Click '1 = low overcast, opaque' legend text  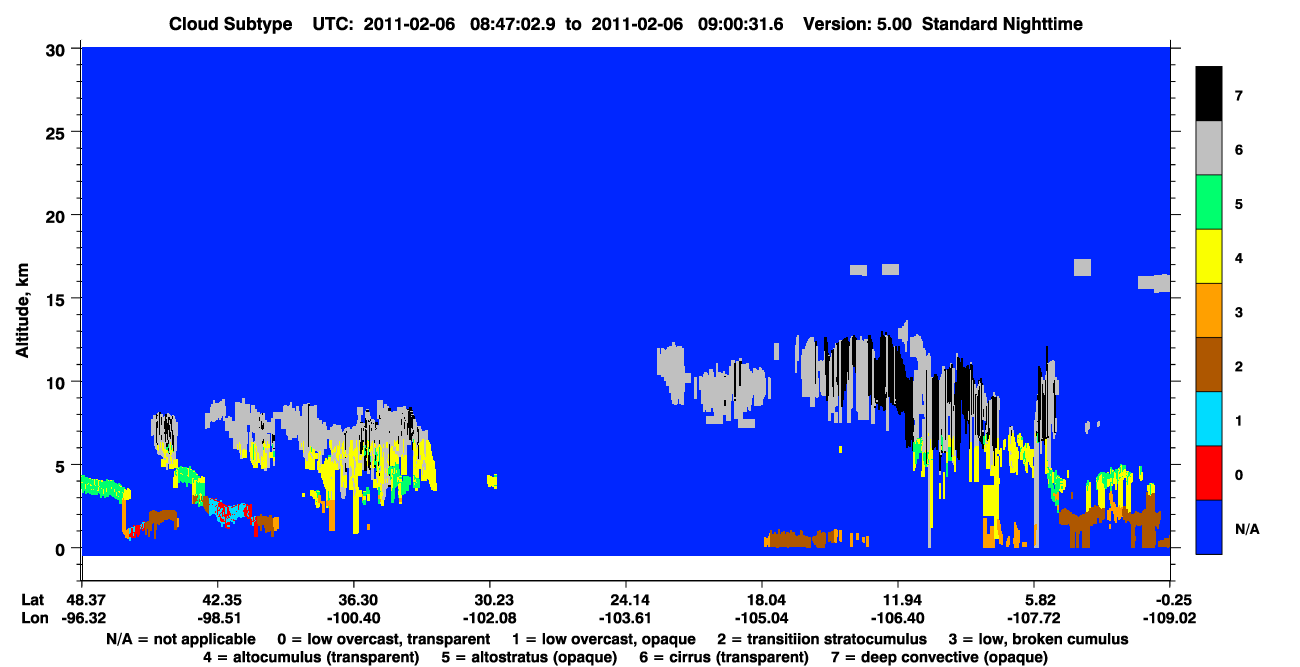coord(604,639)
